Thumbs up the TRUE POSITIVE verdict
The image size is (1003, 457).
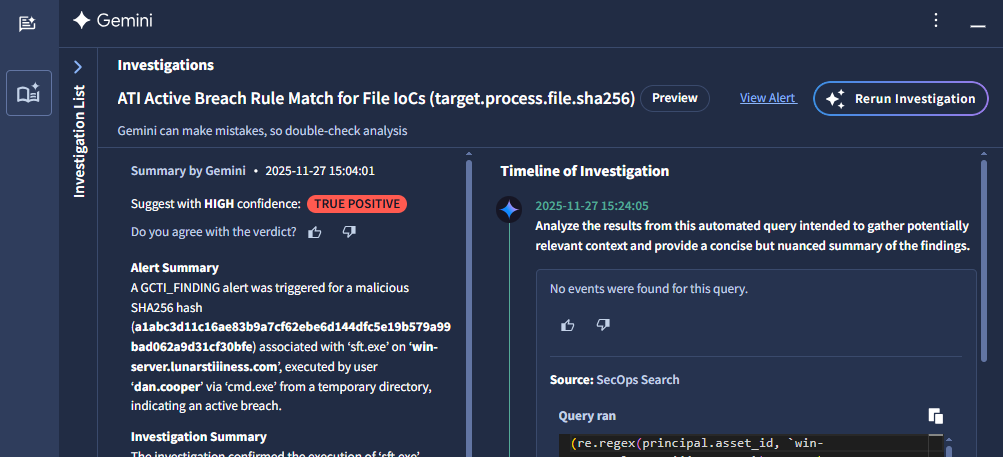(315, 232)
